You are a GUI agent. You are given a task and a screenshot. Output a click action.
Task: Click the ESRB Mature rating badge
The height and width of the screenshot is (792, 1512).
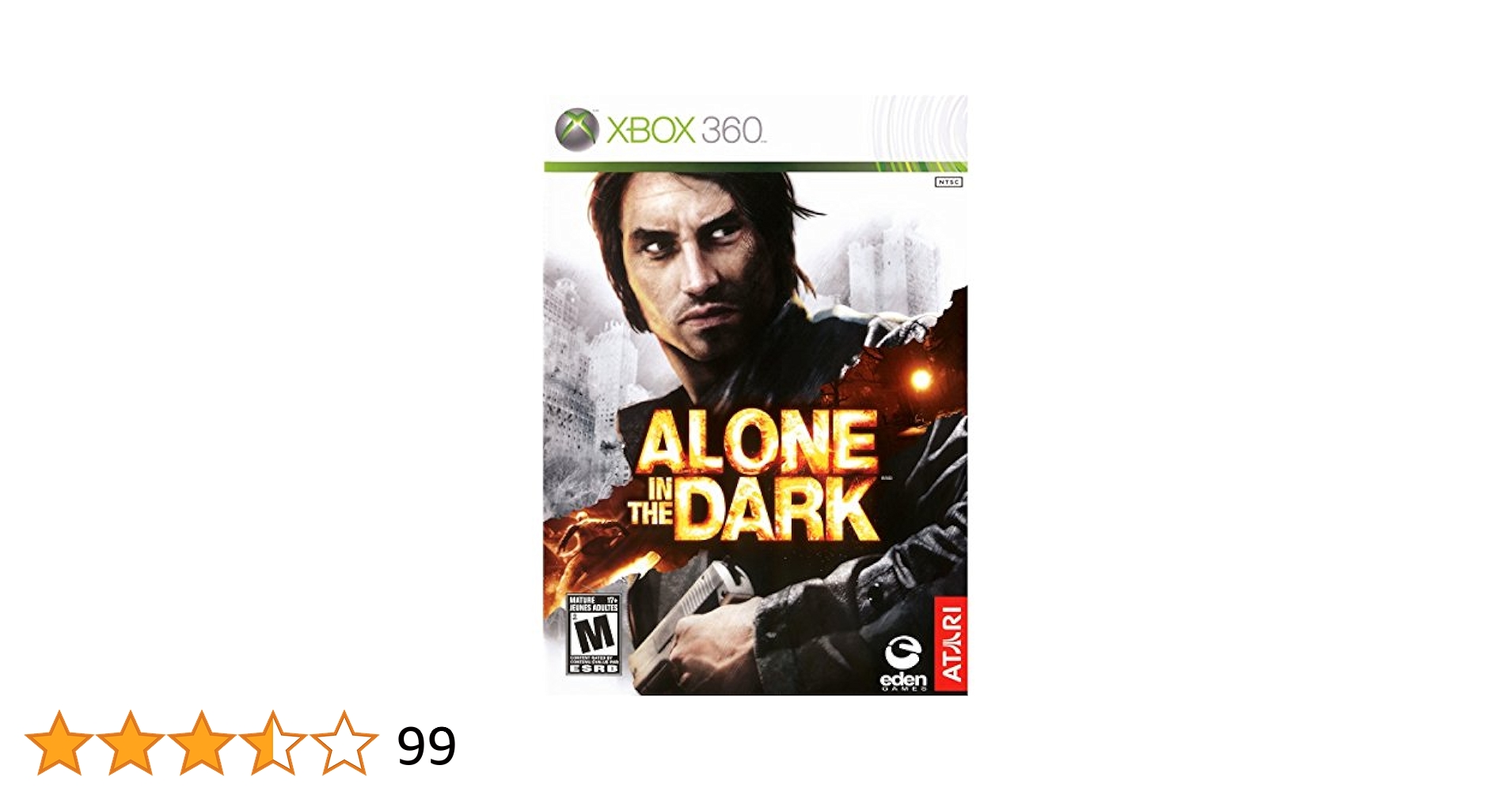pyautogui.click(x=594, y=634)
